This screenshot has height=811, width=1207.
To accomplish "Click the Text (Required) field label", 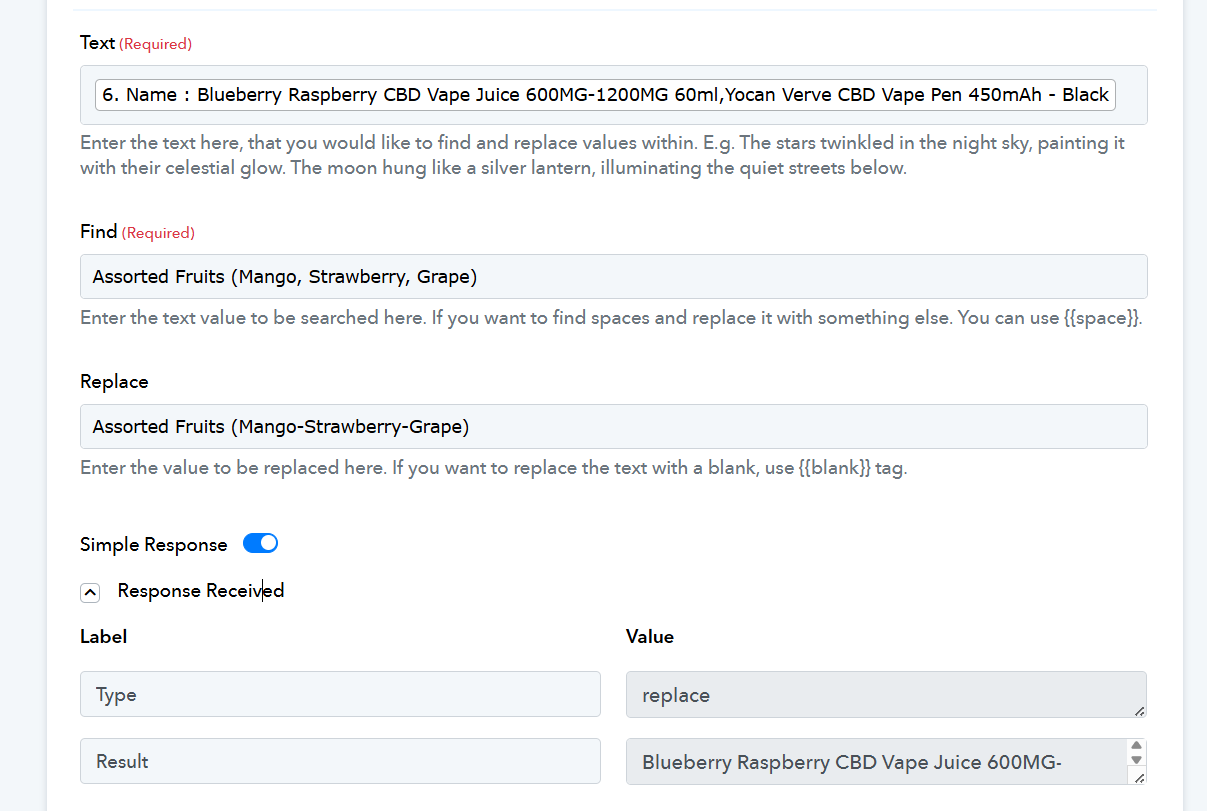I will 136,43.
